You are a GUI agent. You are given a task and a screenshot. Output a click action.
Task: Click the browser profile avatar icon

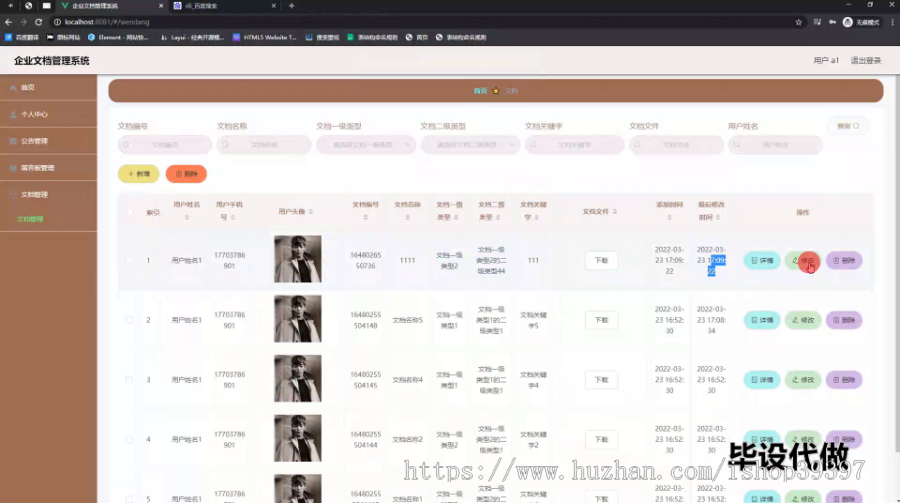coord(848,22)
